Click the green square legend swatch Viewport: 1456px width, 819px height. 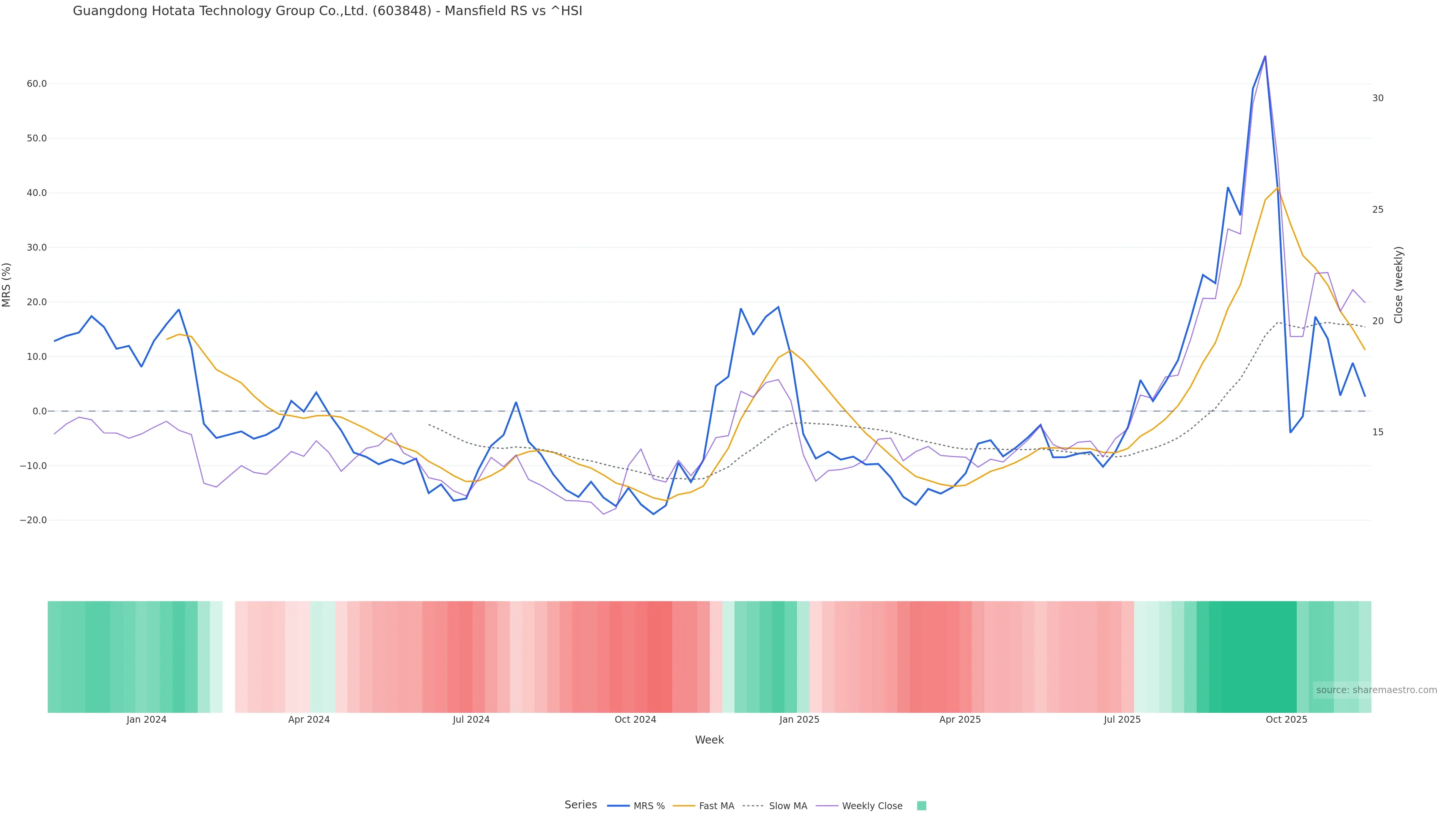pos(921,806)
